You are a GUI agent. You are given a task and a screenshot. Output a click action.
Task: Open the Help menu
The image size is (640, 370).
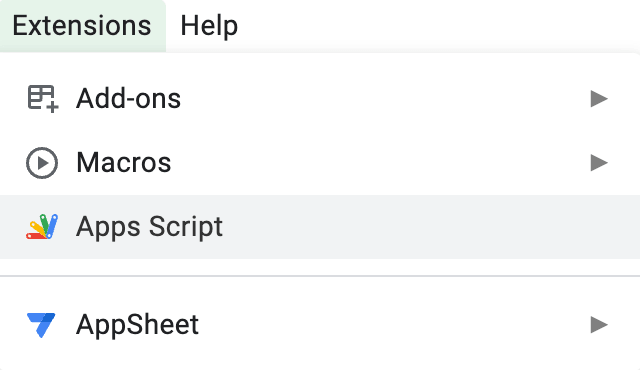pyautogui.click(x=209, y=26)
